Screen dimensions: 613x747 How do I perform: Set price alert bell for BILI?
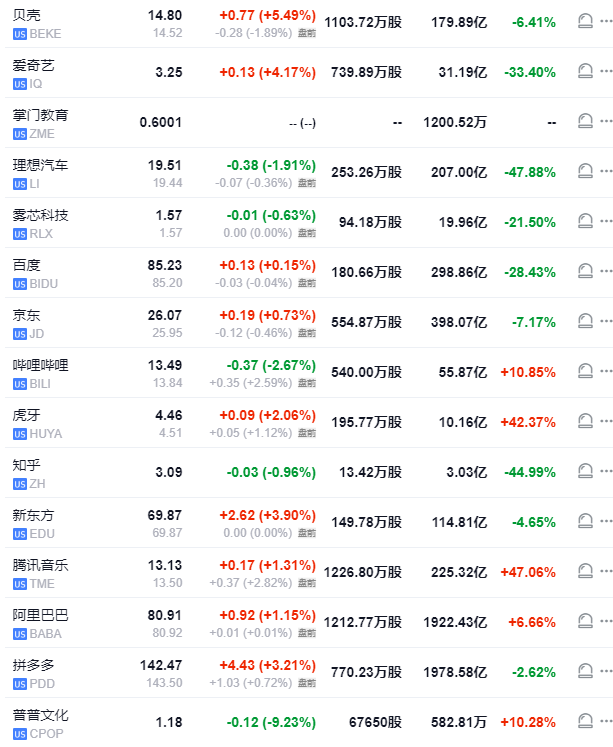pyautogui.click(x=585, y=371)
